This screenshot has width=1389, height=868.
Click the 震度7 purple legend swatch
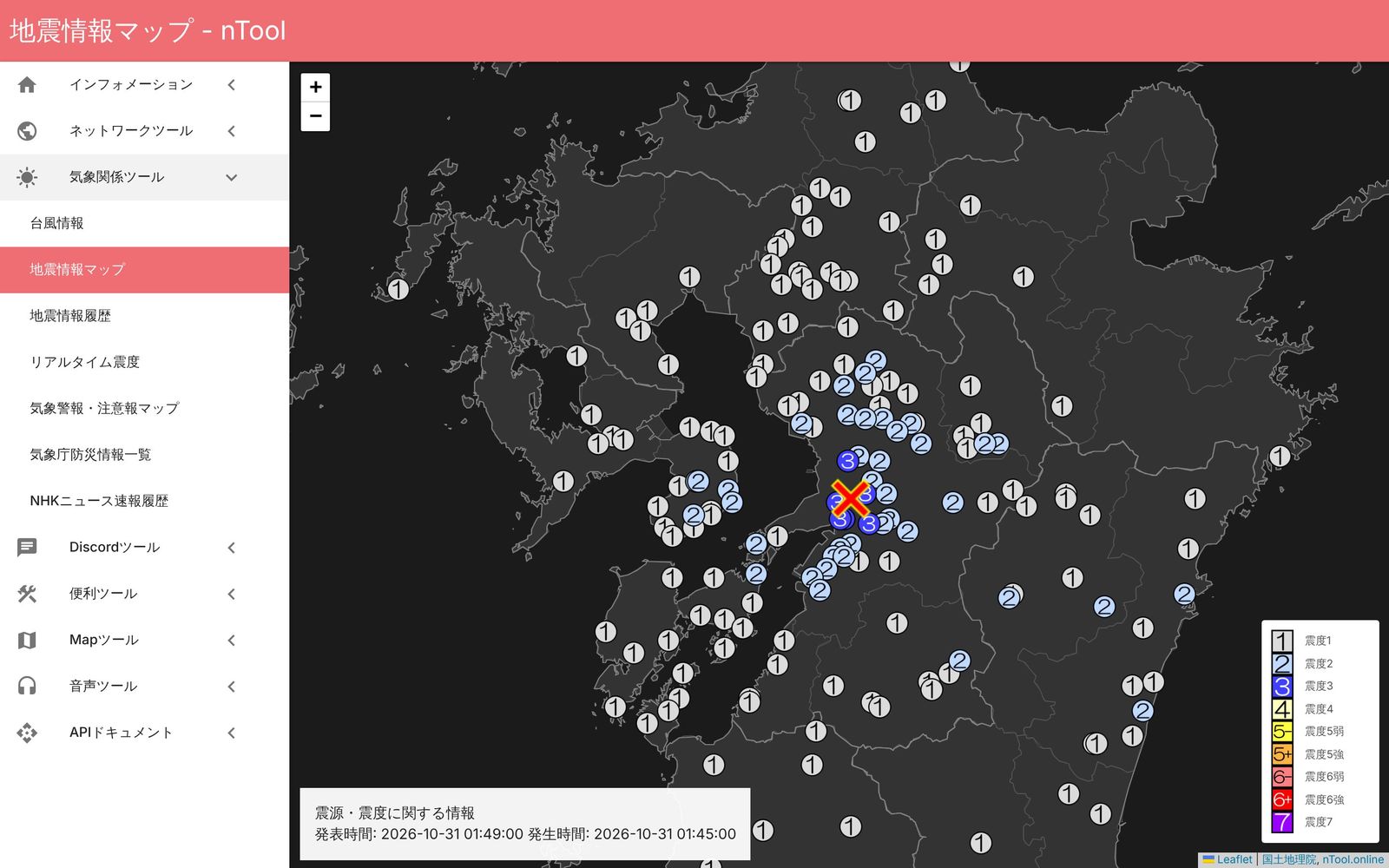click(1282, 822)
